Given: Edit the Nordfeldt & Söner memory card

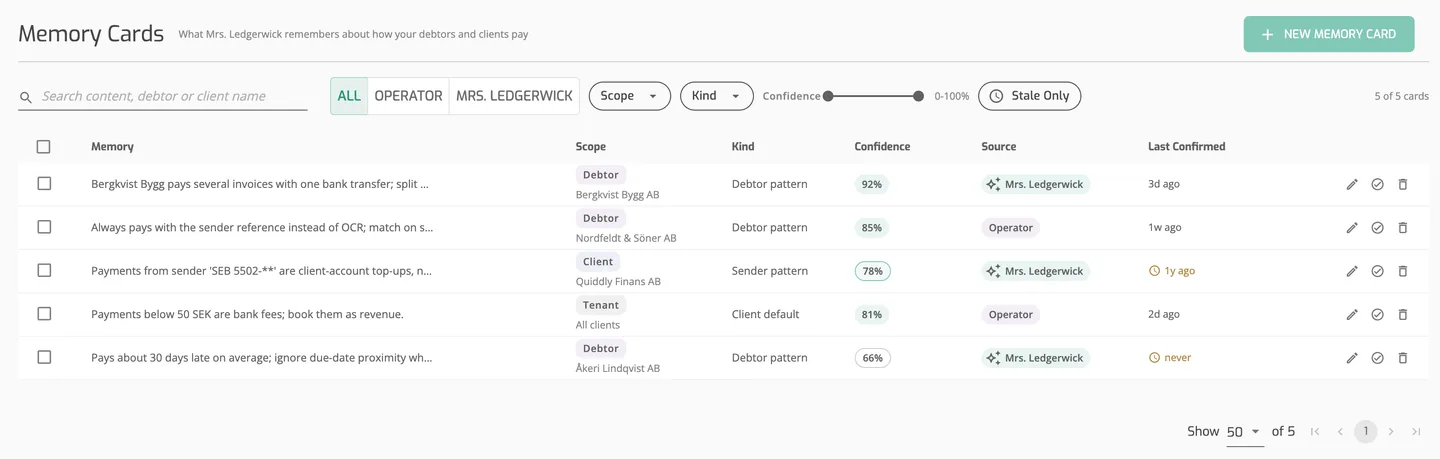Looking at the screenshot, I should [1352, 227].
